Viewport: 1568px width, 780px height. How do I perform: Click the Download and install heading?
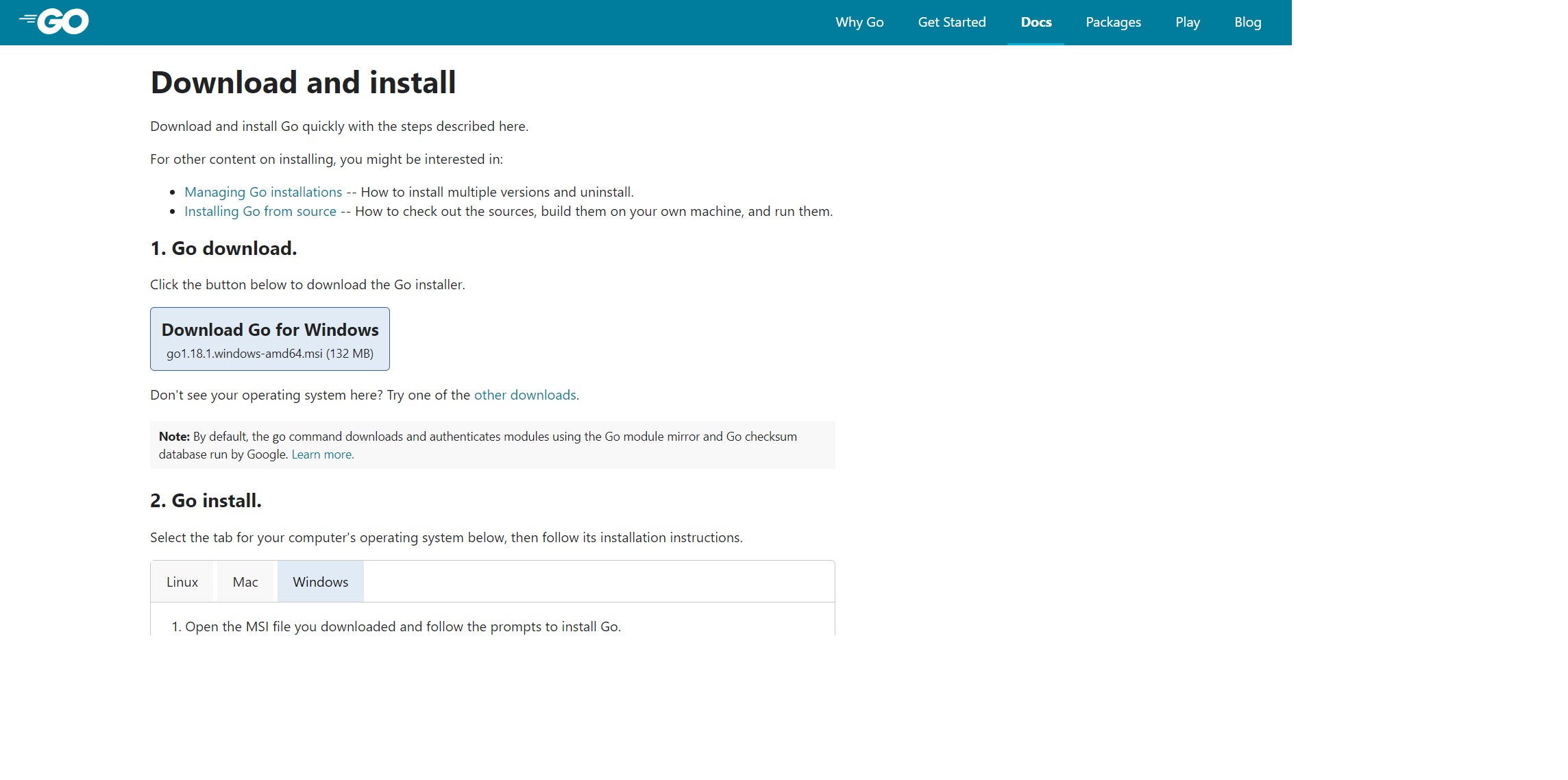pyautogui.click(x=303, y=83)
